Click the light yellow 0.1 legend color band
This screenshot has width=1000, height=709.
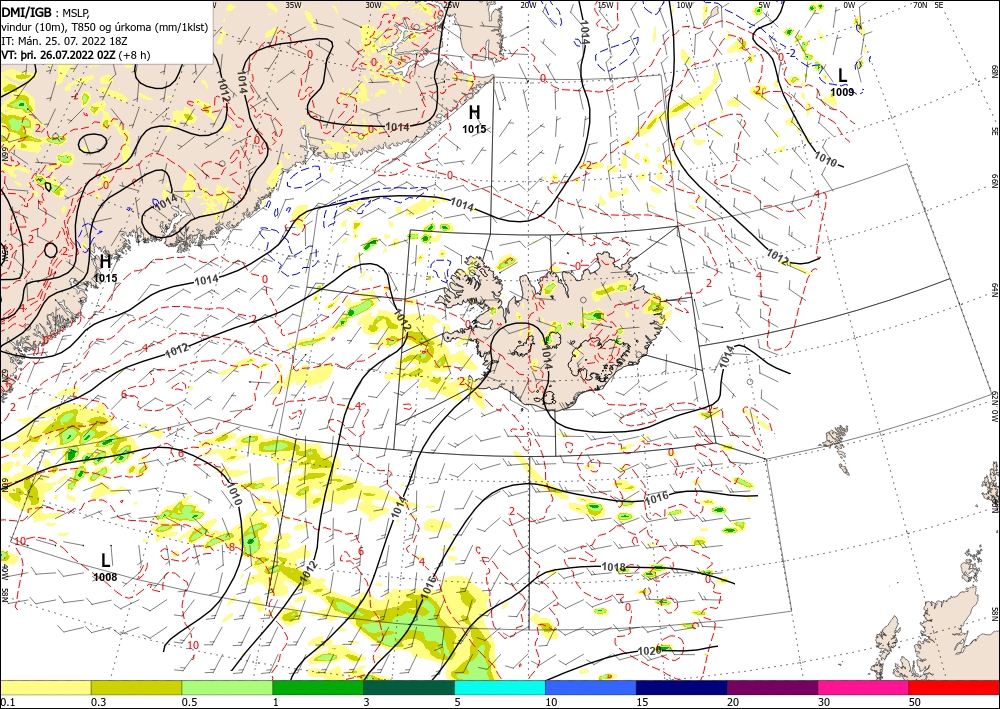pos(45,687)
